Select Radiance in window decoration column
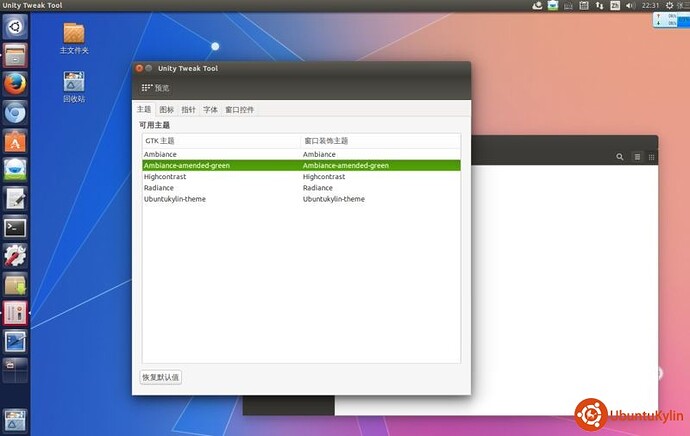This screenshot has height=436, width=690. point(318,188)
